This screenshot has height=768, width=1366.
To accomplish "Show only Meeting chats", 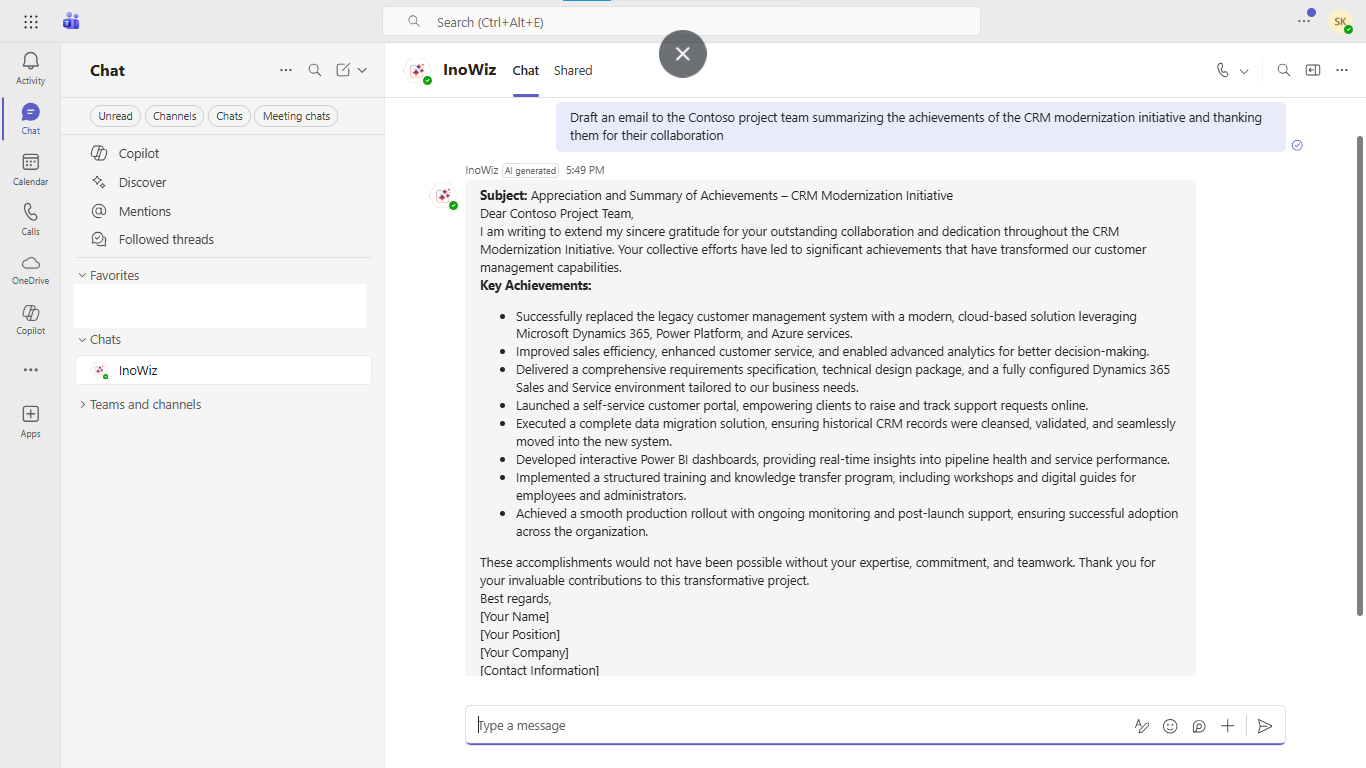I will (x=295, y=115).
